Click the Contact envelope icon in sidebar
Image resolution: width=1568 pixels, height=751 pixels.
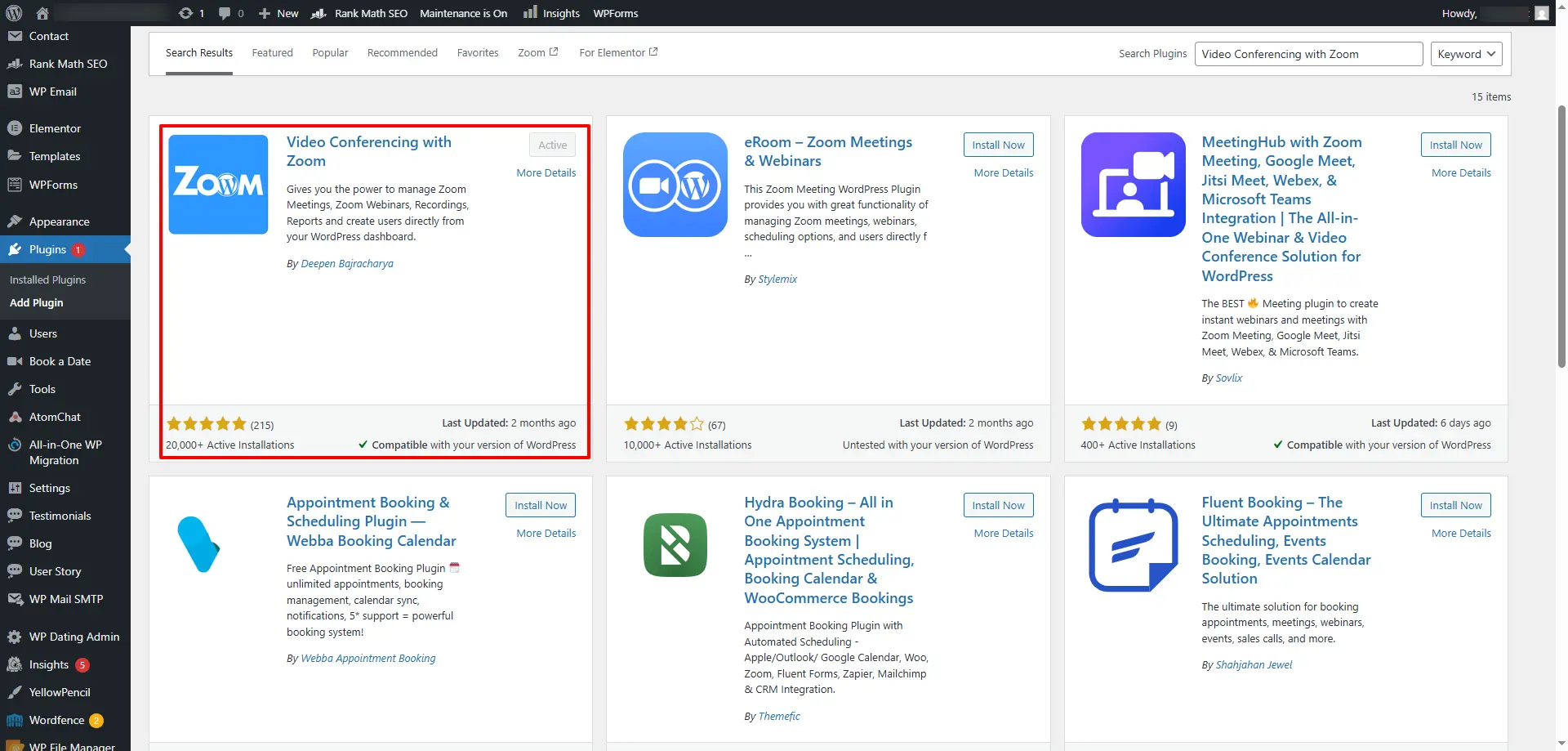click(x=15, y=36)
